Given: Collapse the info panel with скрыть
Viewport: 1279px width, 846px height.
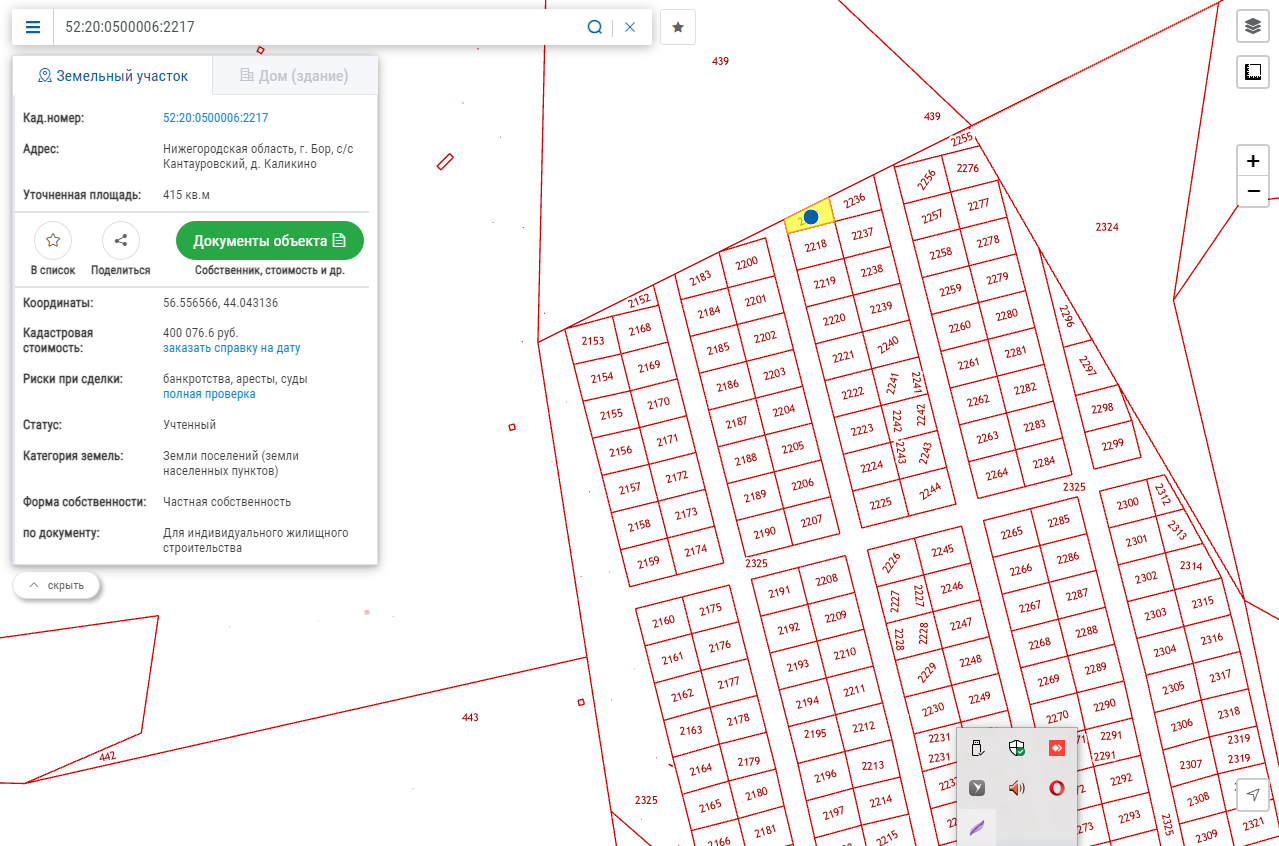Looking at the screenshot, I should coord(57,585).
